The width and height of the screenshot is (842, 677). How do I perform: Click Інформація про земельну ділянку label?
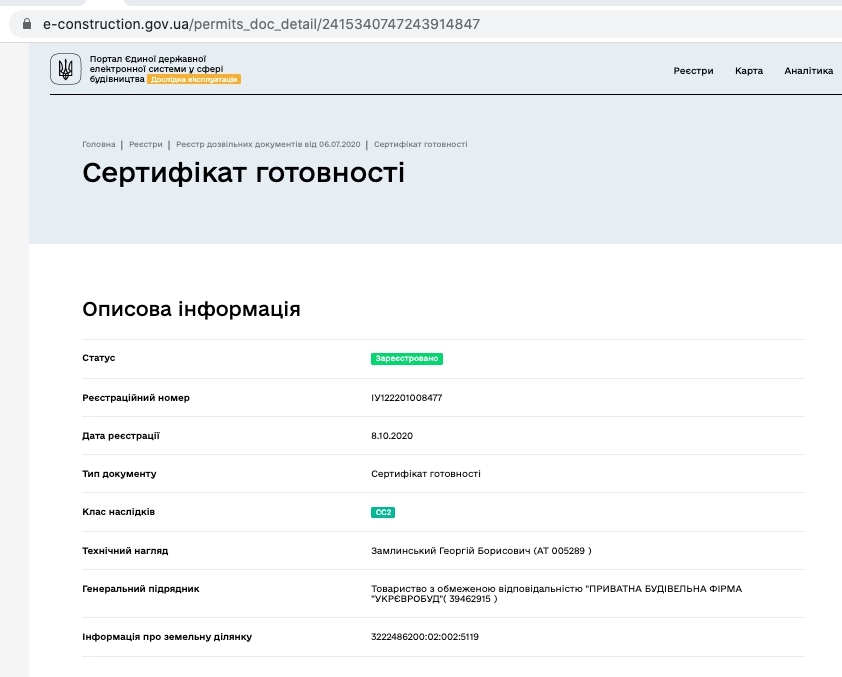pos(167,637)
